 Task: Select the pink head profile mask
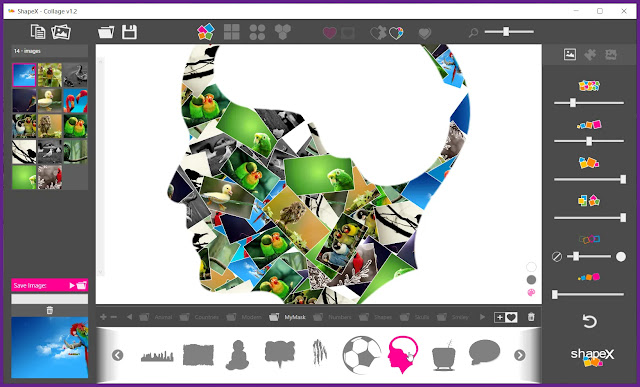coord(403,354)
